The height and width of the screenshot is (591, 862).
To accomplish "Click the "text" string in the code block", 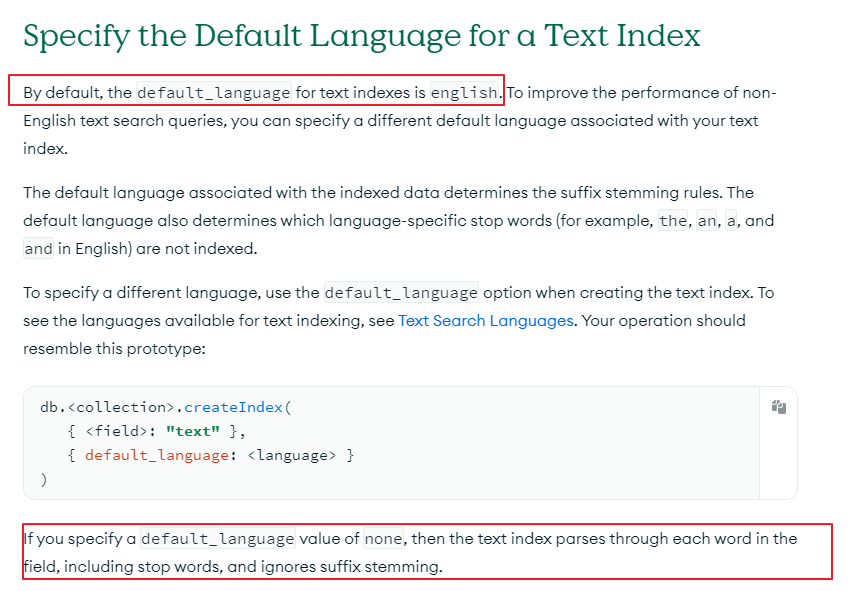I will (193, 431).
